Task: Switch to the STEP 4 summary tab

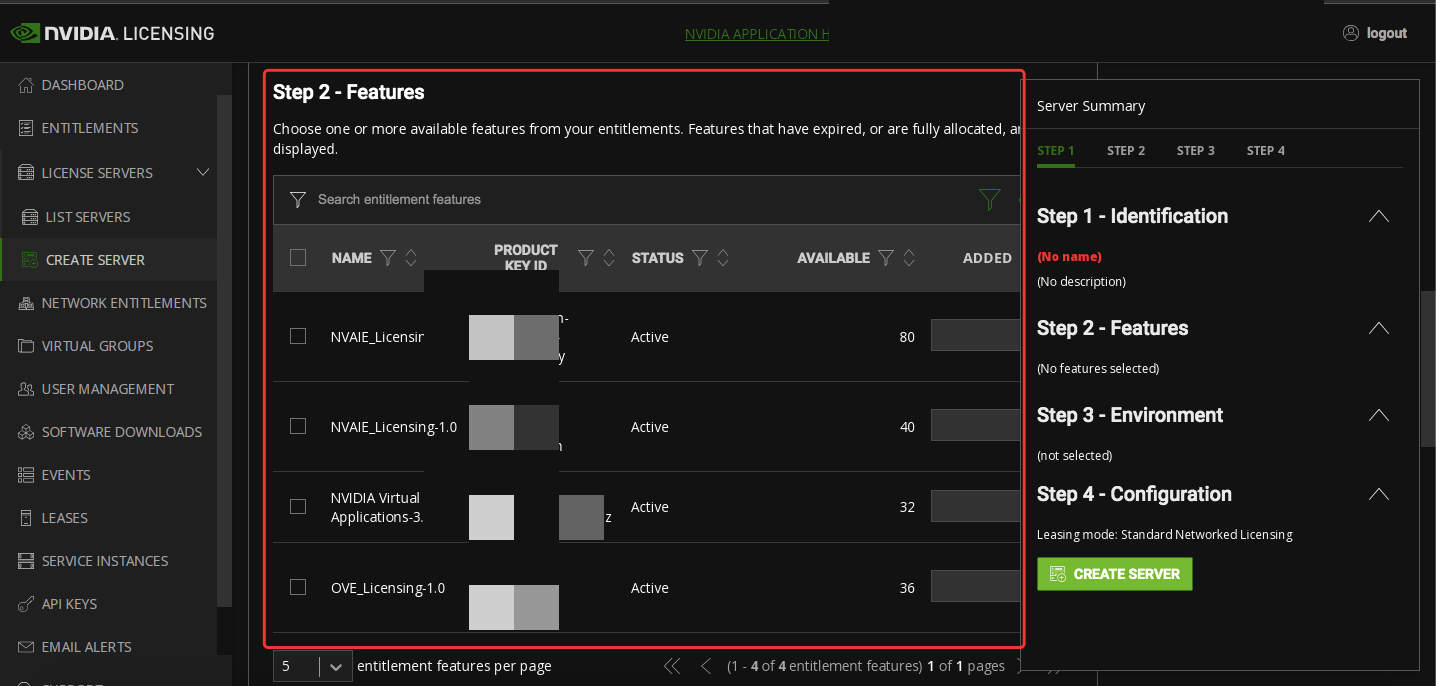Action: (x=1266, y=151)
